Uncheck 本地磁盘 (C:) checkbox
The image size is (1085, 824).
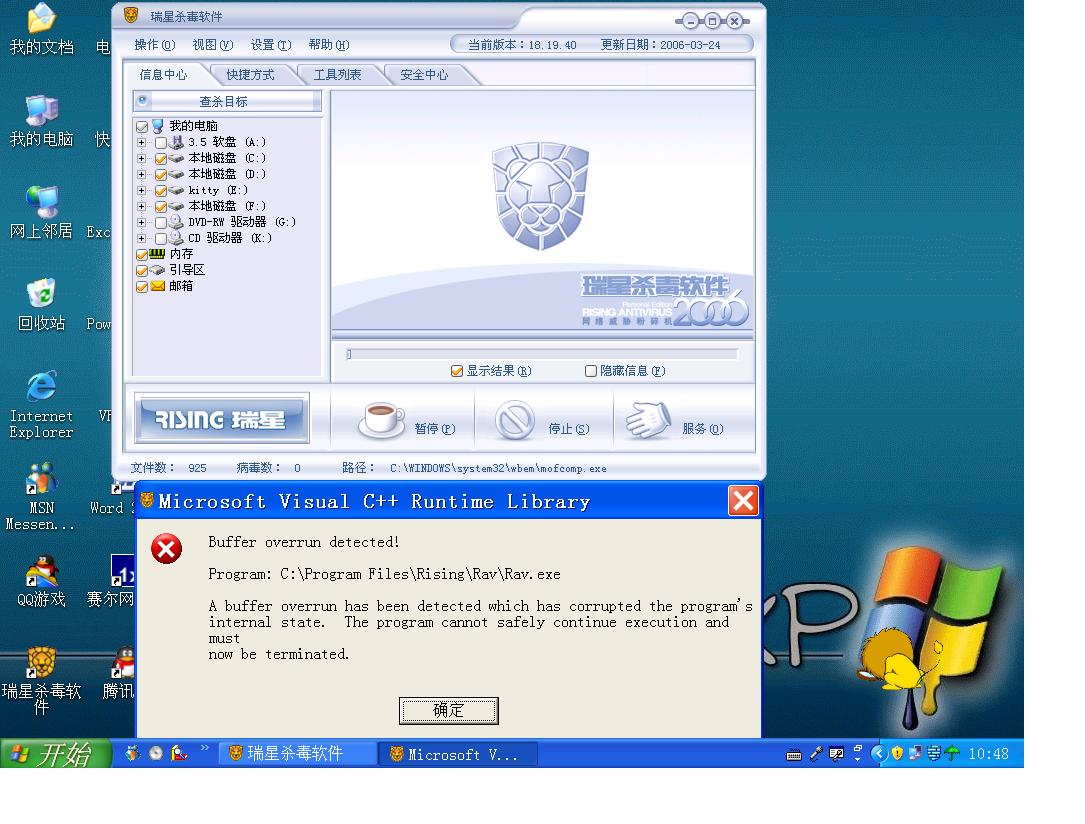[x=161, y=158]
